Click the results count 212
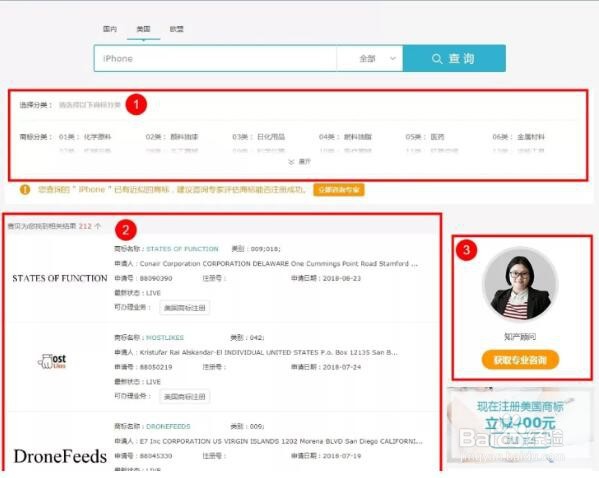Image resolution: width=599 pixels, height=478 pixels. [x=85, y=226]
